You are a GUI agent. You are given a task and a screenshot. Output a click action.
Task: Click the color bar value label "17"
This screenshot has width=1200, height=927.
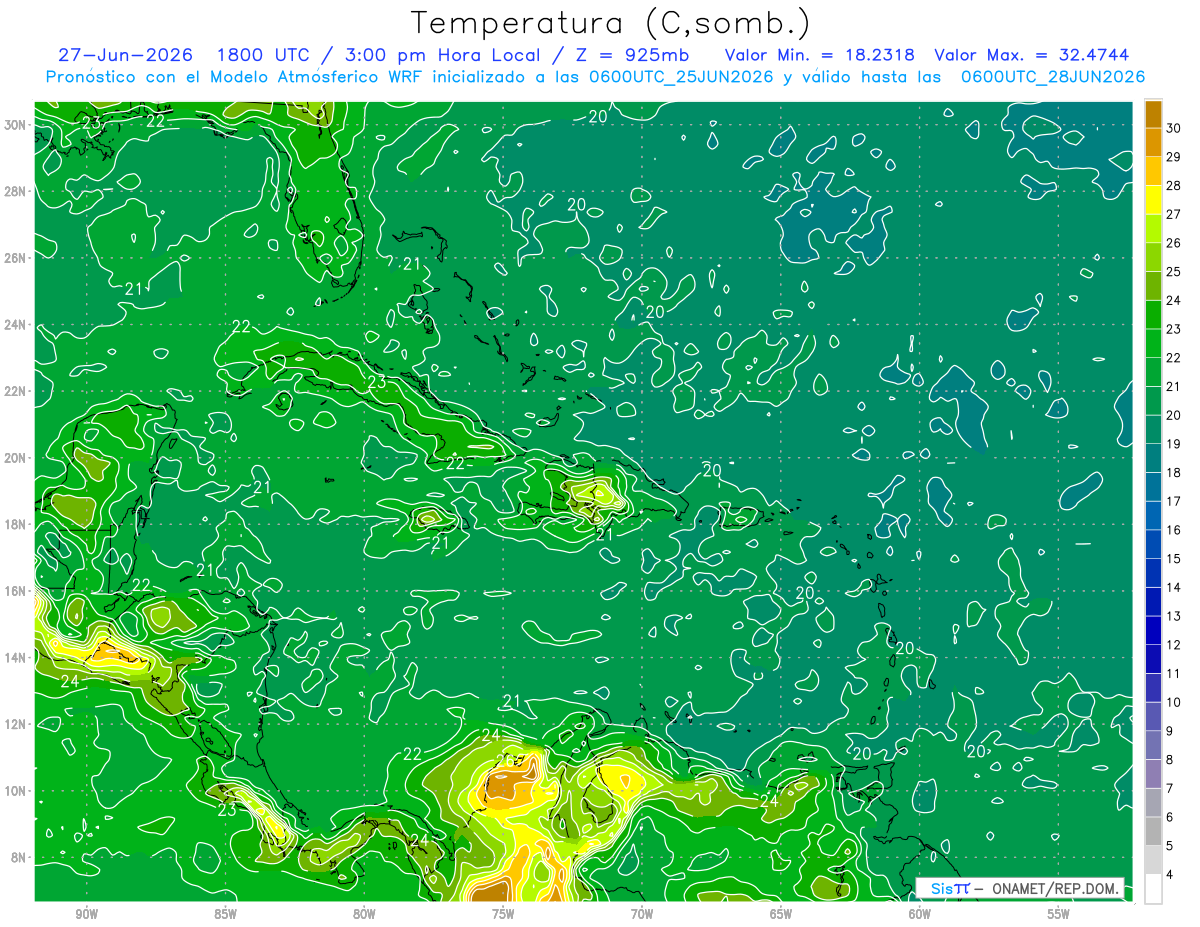[x=1174, y=502]
